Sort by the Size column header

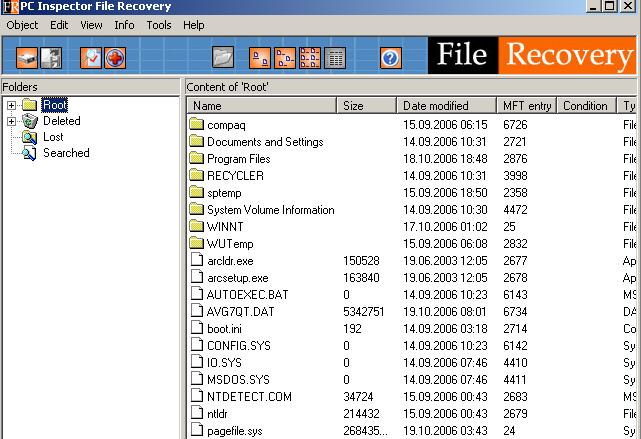(x=367, y=106)
